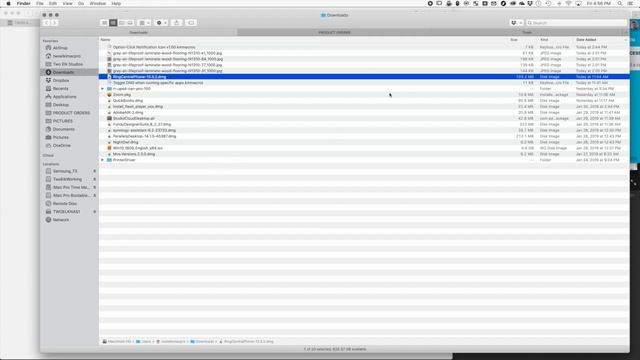Viewport: 640px width, 360px height.
Task: Open the View menu
Action: pos(67,3)
